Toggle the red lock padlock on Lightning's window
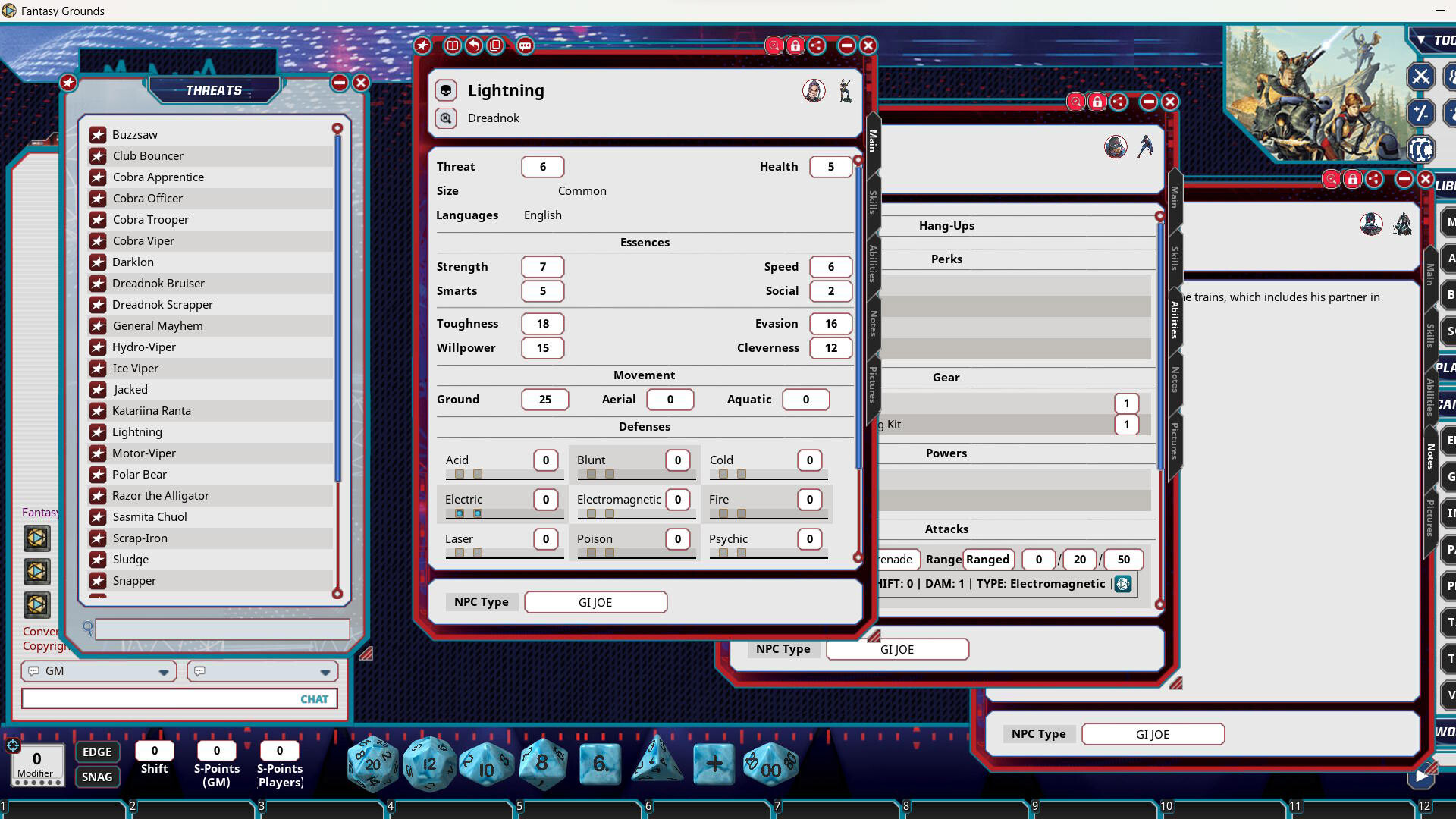 point(795,45)
